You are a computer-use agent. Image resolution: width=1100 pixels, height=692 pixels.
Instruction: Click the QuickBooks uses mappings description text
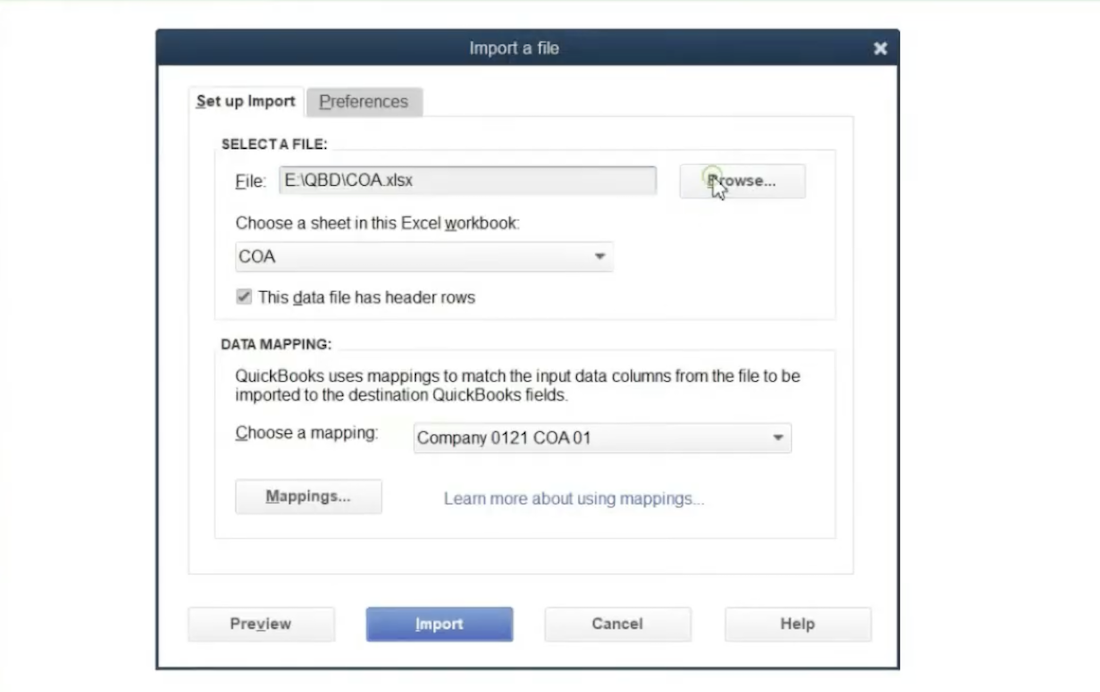tap(518, 385)
